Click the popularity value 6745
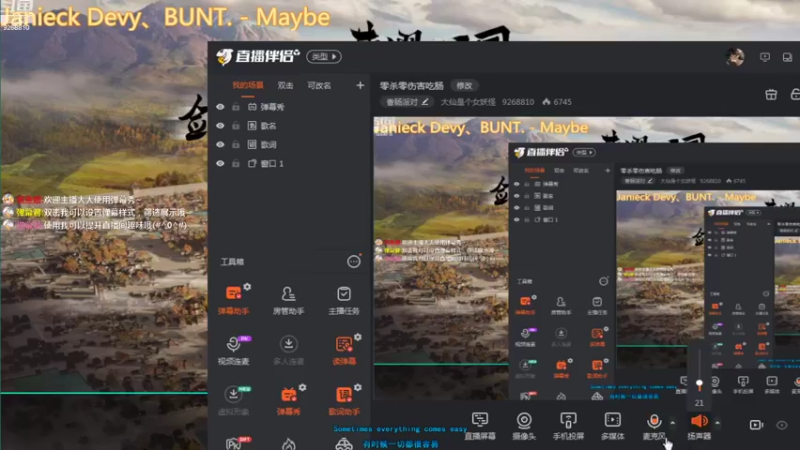Screen dimensions: 800x450 click(x=562, y=102)
